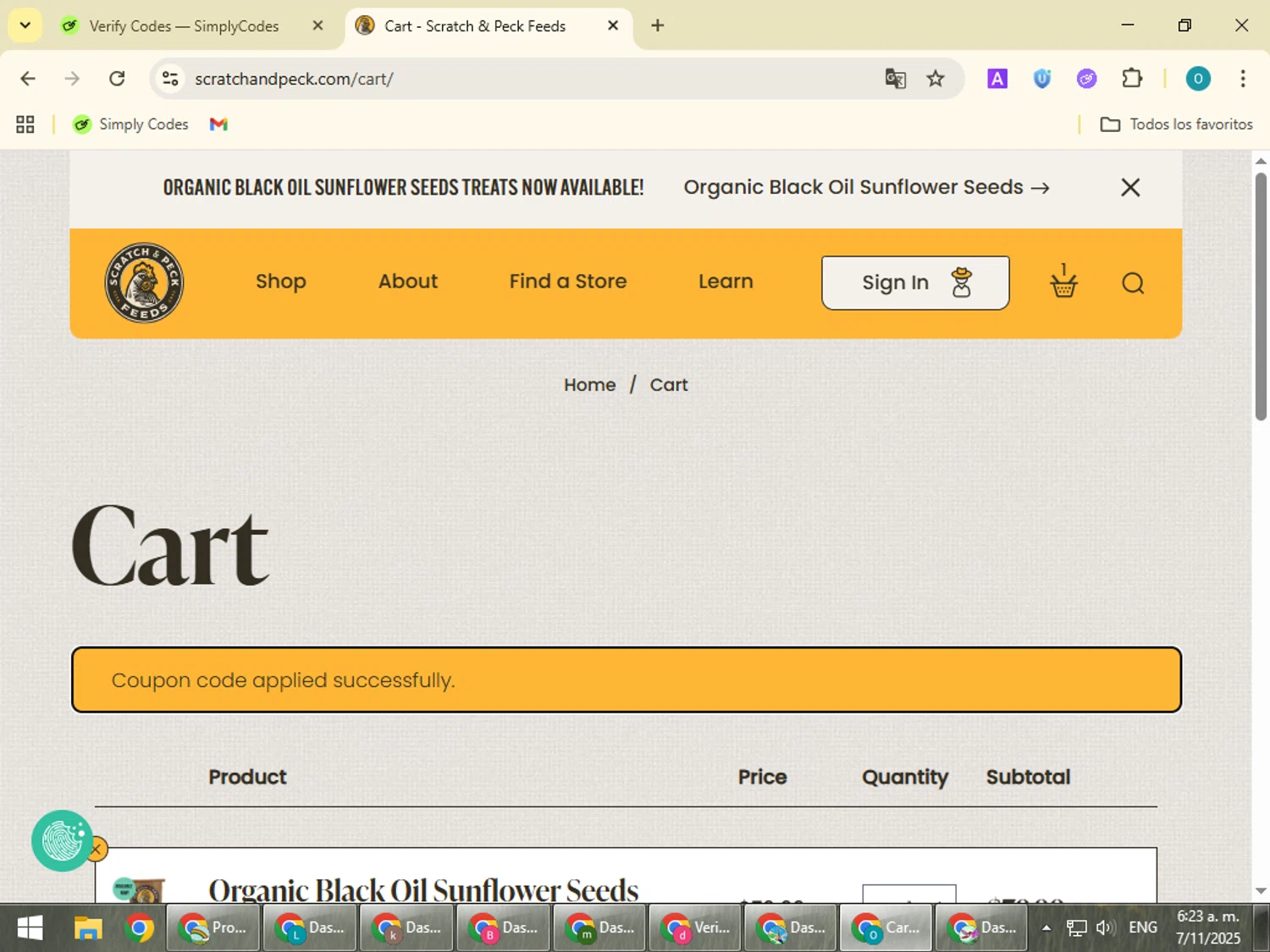Open File Explorer from taskbar
Viewport: 1270px width, 952px height.
pos(87,928)
